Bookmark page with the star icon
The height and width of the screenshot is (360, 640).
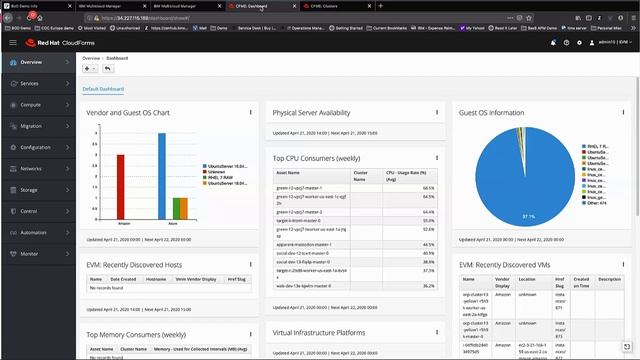[529, 18]
